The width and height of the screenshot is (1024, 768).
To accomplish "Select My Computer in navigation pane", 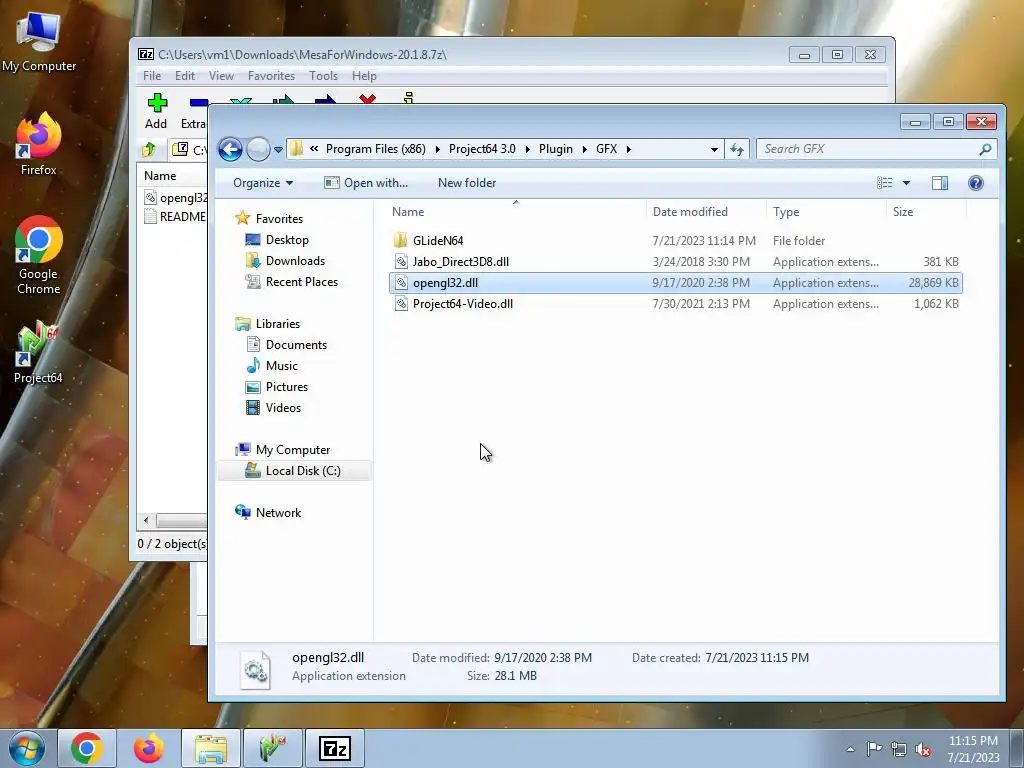I will [293, 450].
